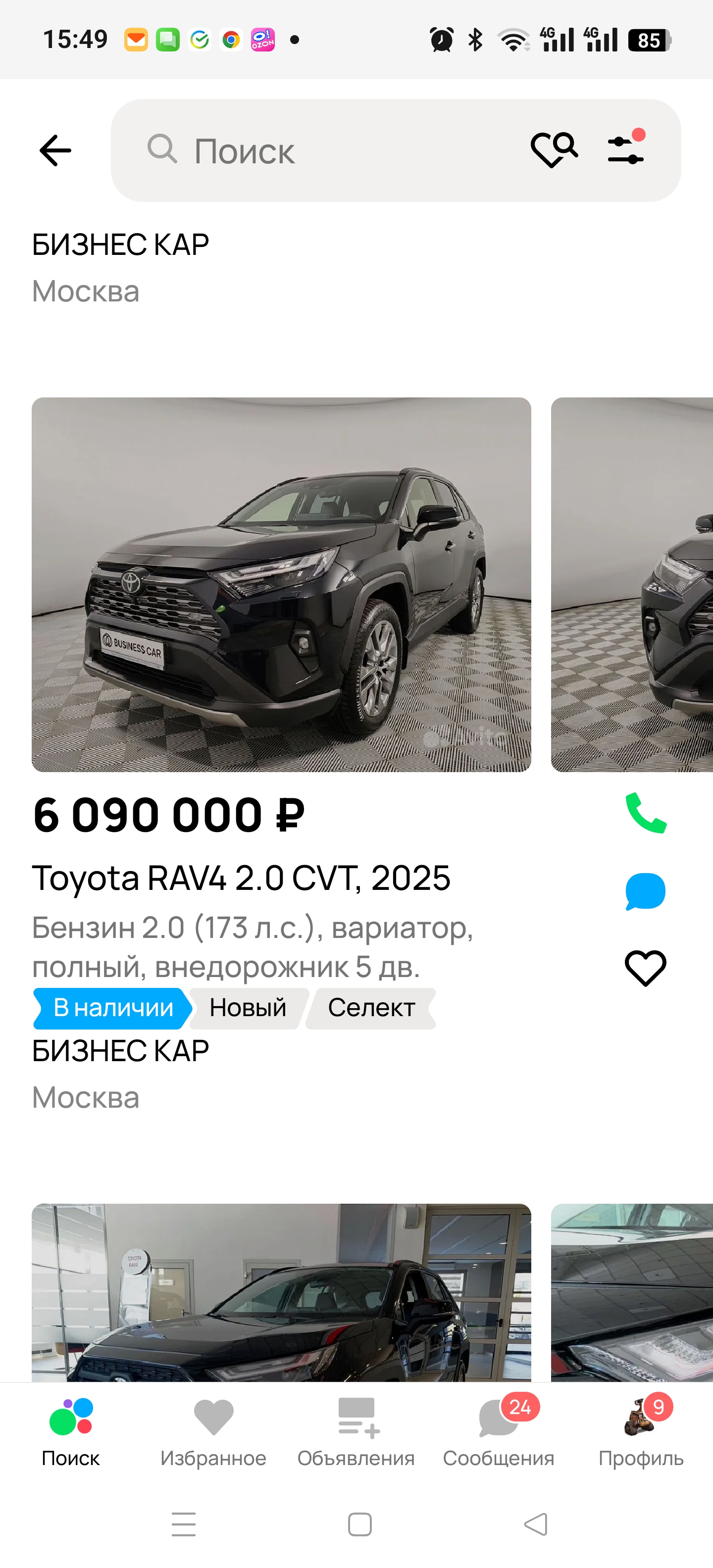Viewport: 713px width, 1568px height.
Task: Select the 'В наличии' badge
Action: [113, 1008]
